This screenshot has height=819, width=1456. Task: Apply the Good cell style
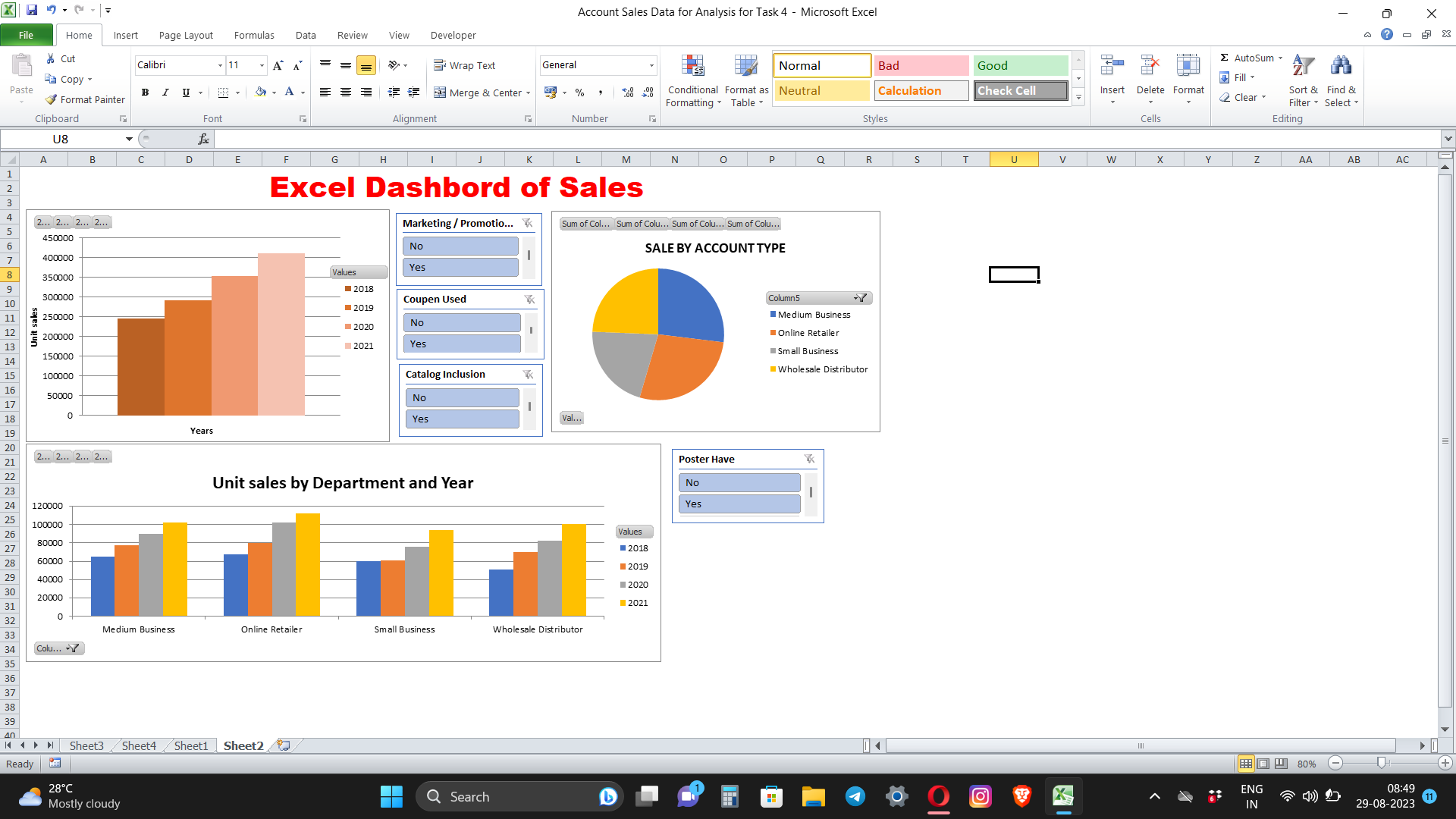point(1020,65)
